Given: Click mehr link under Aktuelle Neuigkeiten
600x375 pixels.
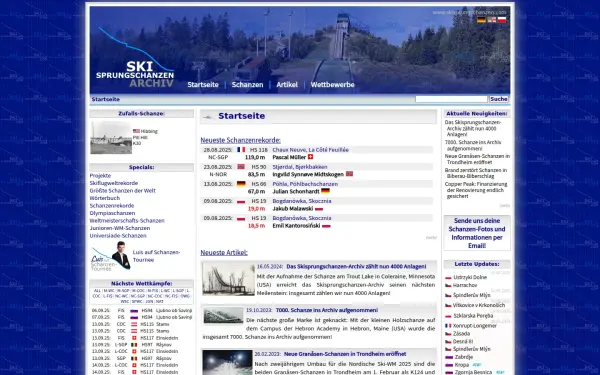Looking at the screenshot, I should coord(505,205).
